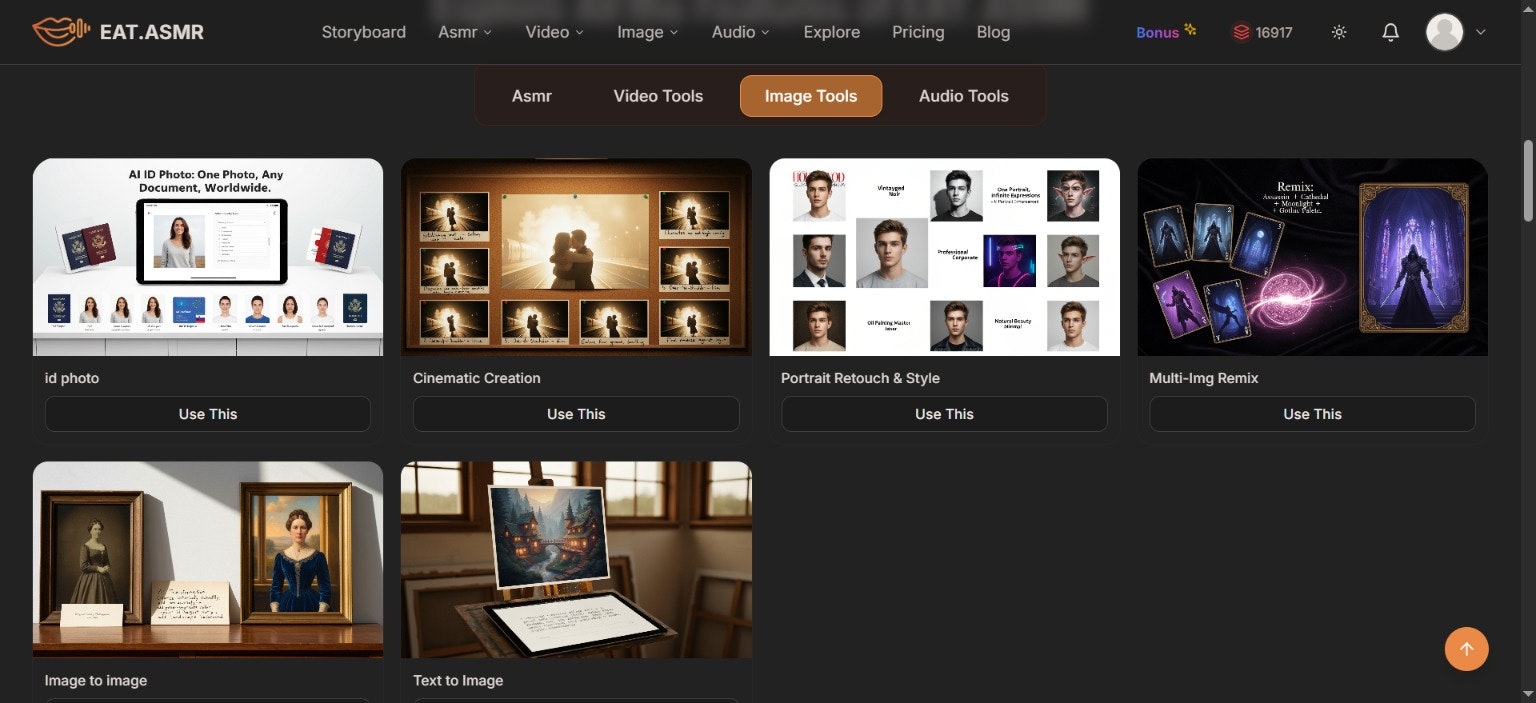This screenshot has width=1536, height=703.
Task: Toggle the light/dark theme sun icon
Action: [x=1339, y=32]
